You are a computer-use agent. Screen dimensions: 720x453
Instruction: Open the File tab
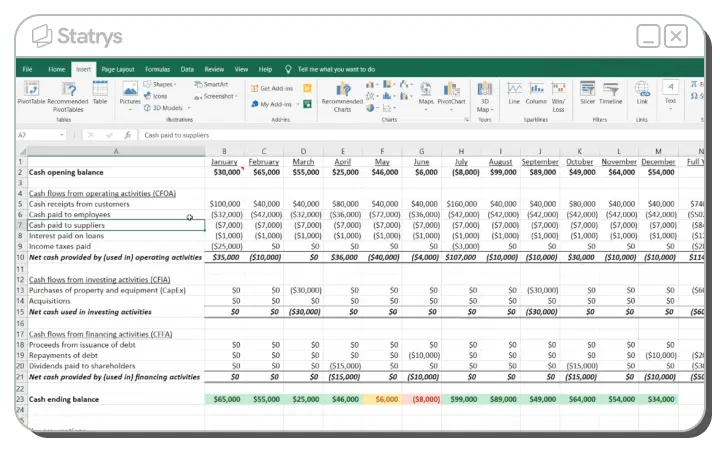click(x=28, y=69)
